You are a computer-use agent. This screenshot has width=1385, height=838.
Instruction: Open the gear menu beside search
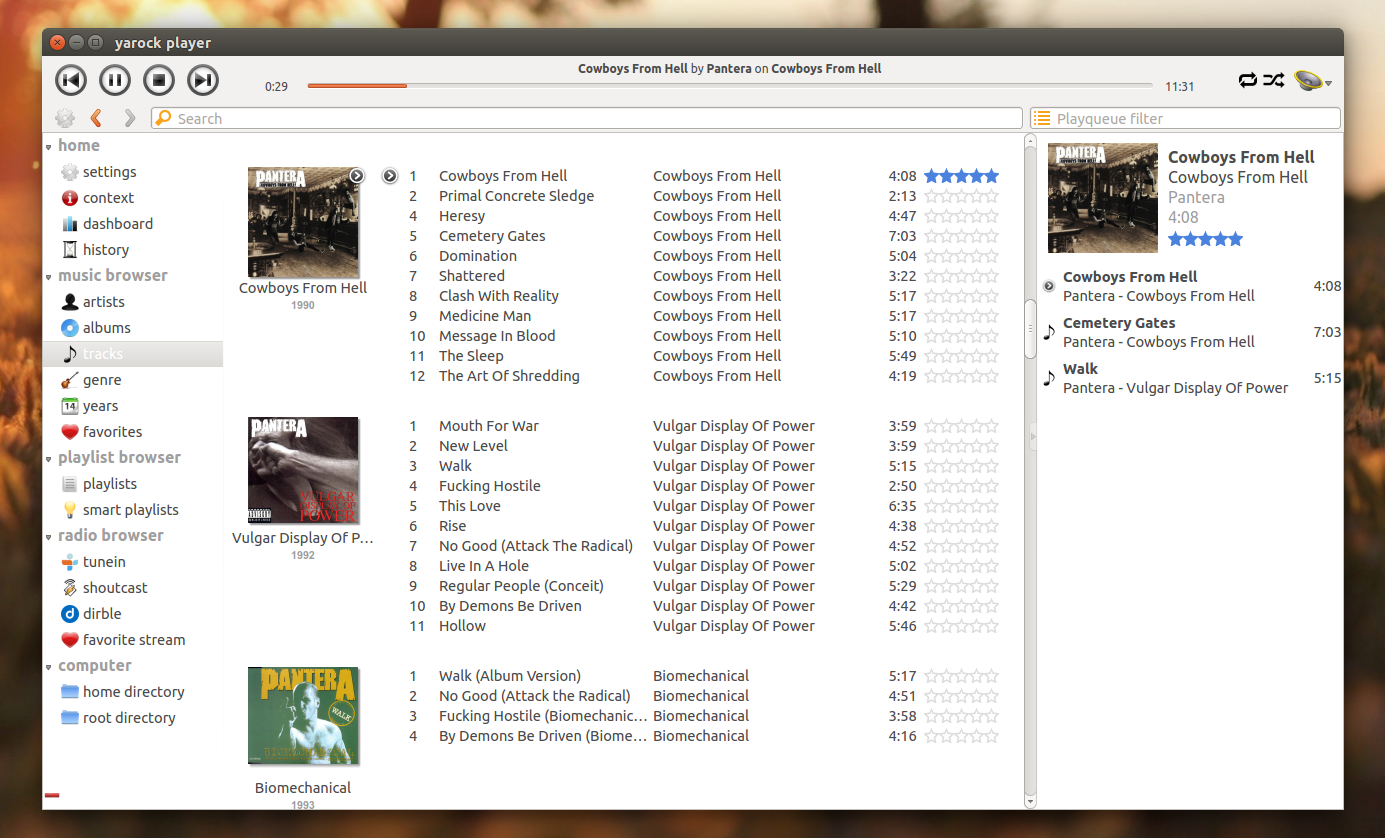65,118
